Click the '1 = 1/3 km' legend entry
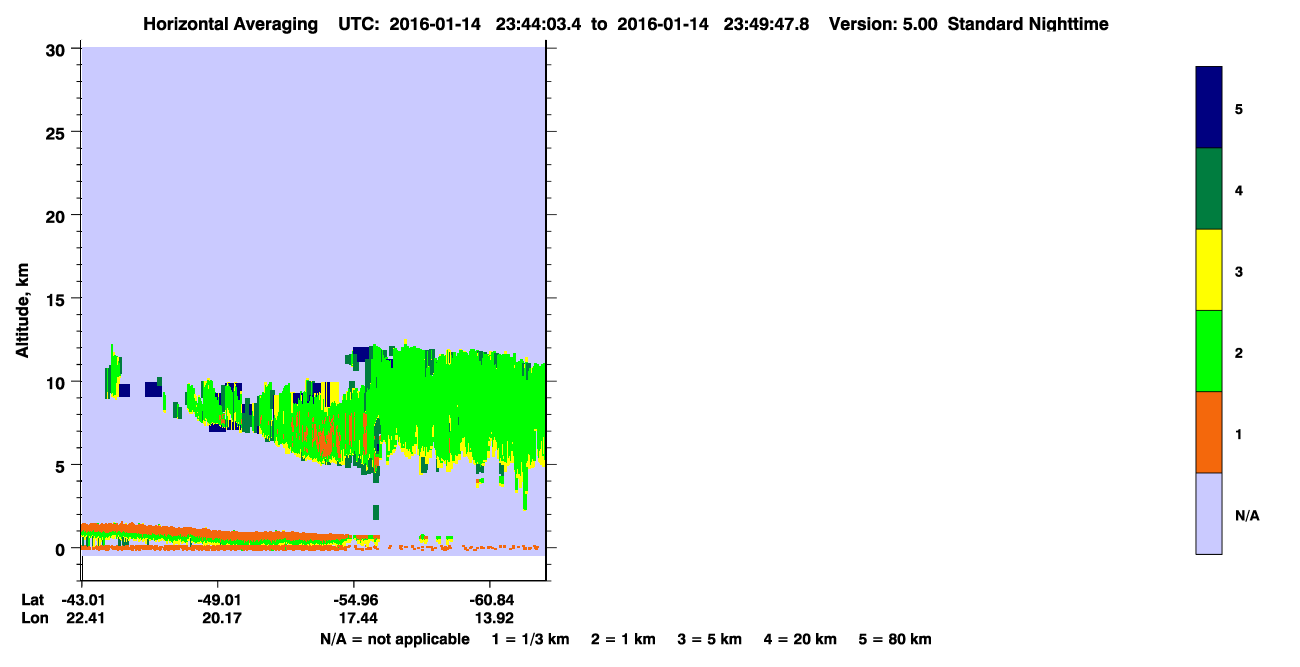This screenshot has height=667, width=1300. (x=531, y=639)
